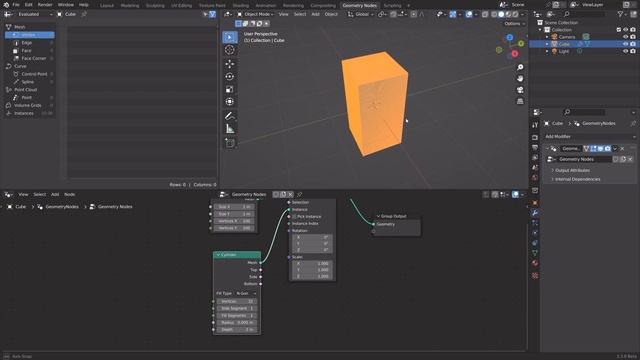Select Edge domain in spreadsheet

click(29, 42)
